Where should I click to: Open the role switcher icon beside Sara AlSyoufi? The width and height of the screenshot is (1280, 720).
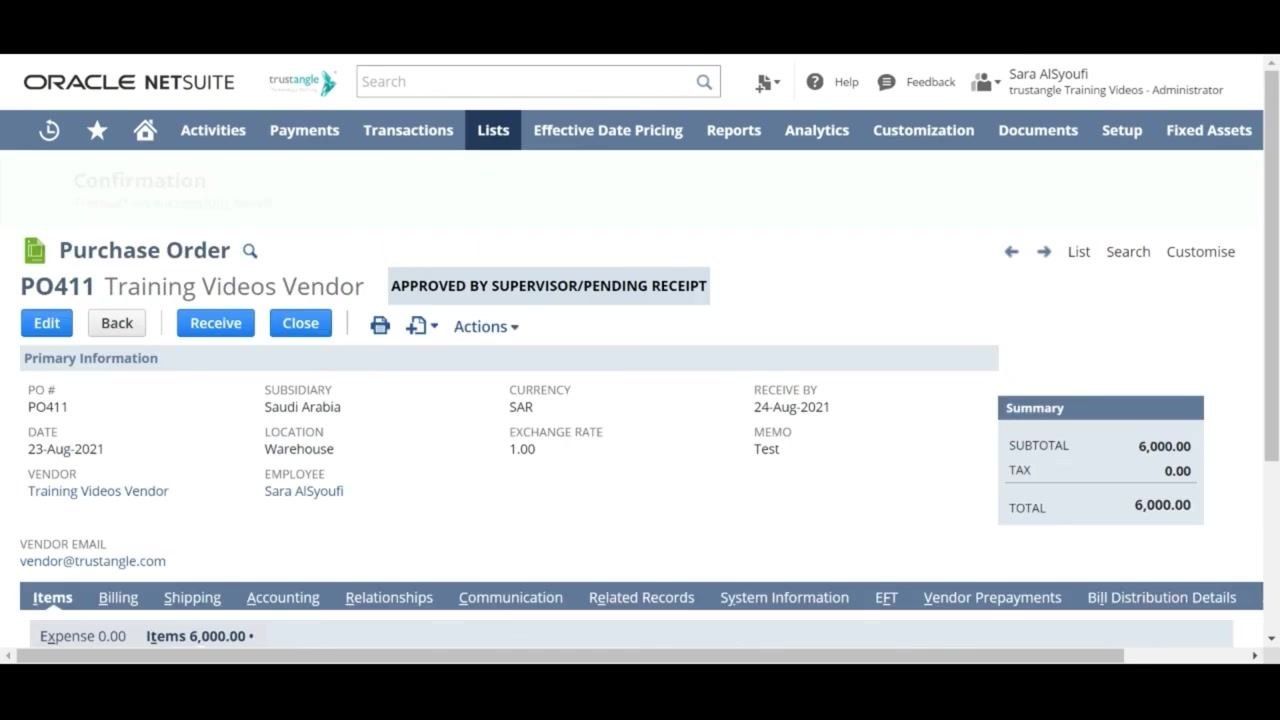tap(985, 82)
